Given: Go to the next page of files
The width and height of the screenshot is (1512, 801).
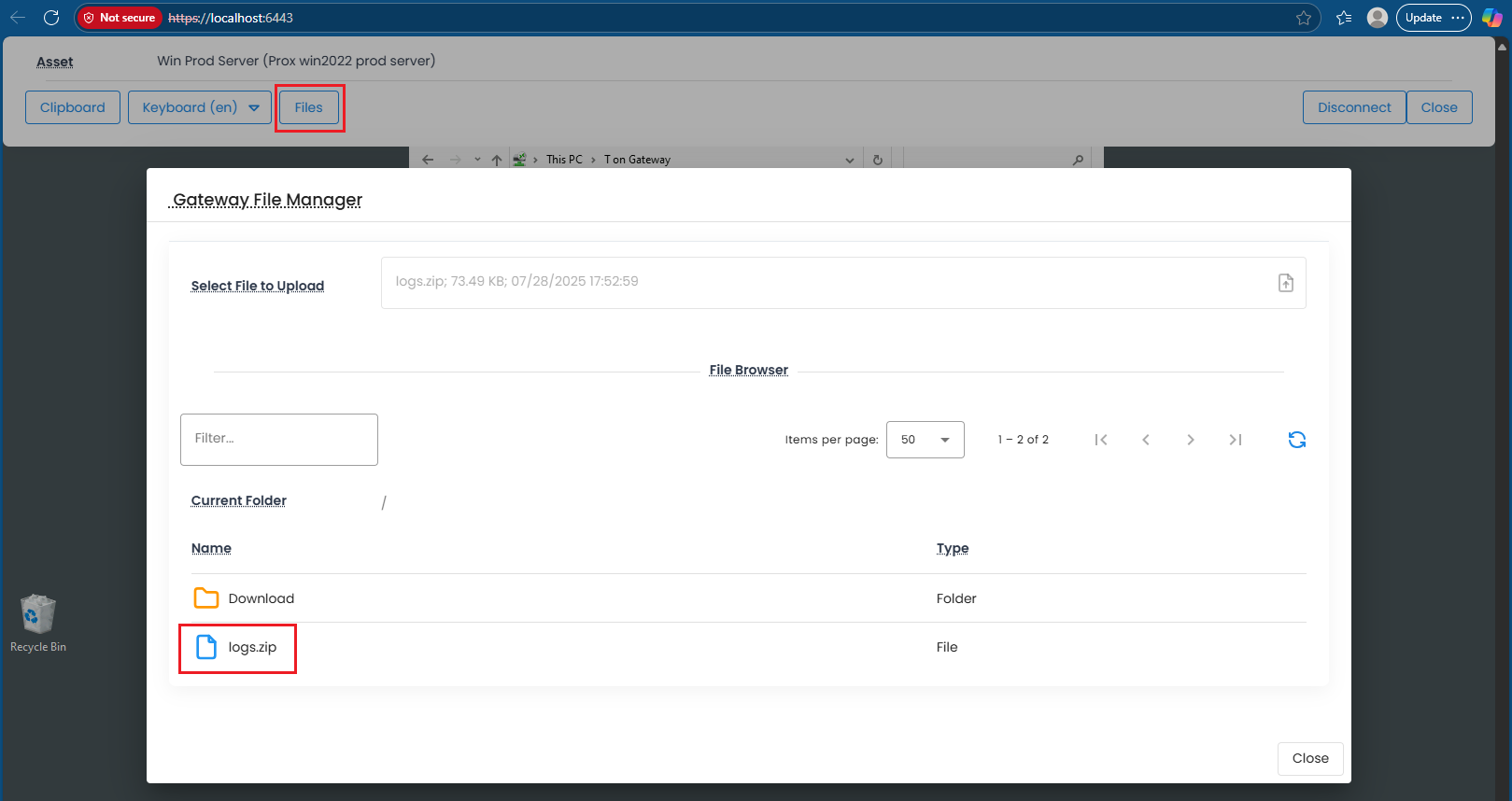Looking at the screenshot, I should [x=1191, y=440].
